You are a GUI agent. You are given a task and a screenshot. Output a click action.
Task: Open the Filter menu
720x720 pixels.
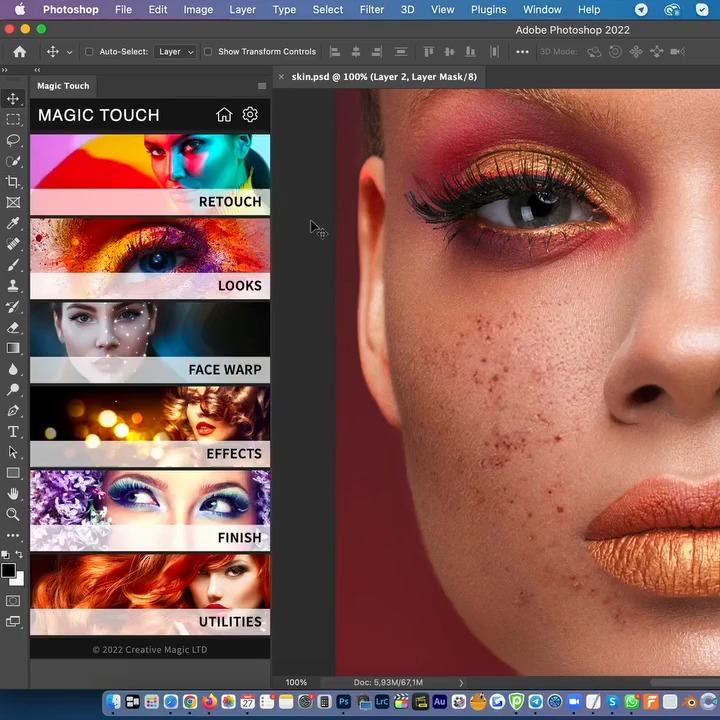[371, 10]
